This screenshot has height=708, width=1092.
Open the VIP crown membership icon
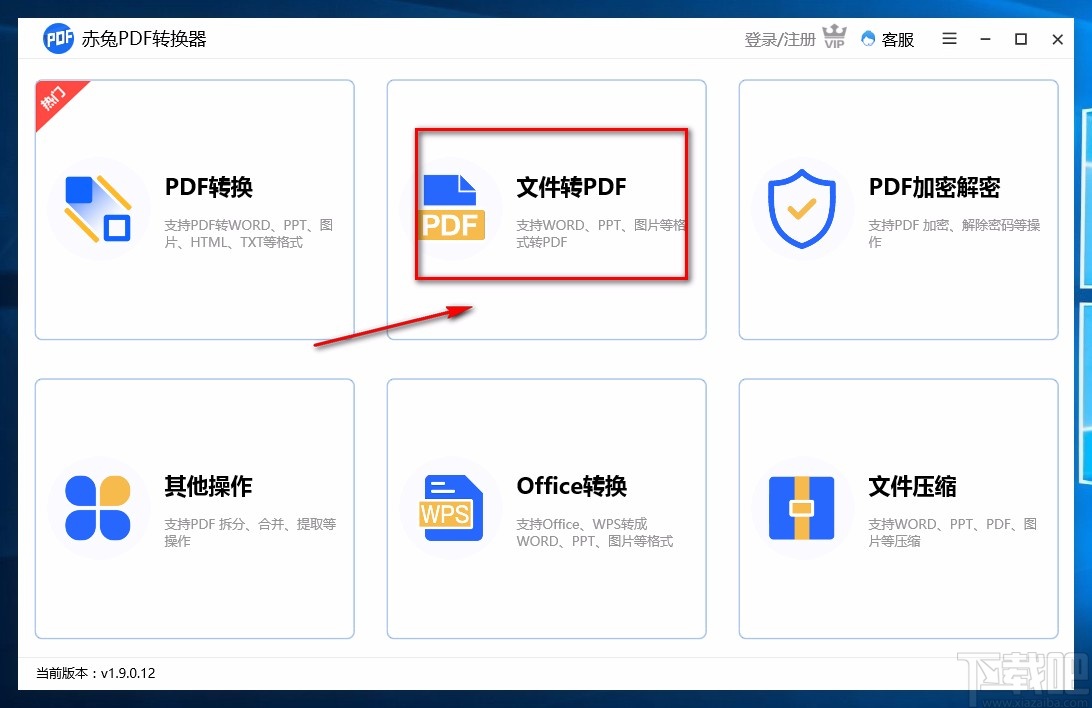coord(834,38)
